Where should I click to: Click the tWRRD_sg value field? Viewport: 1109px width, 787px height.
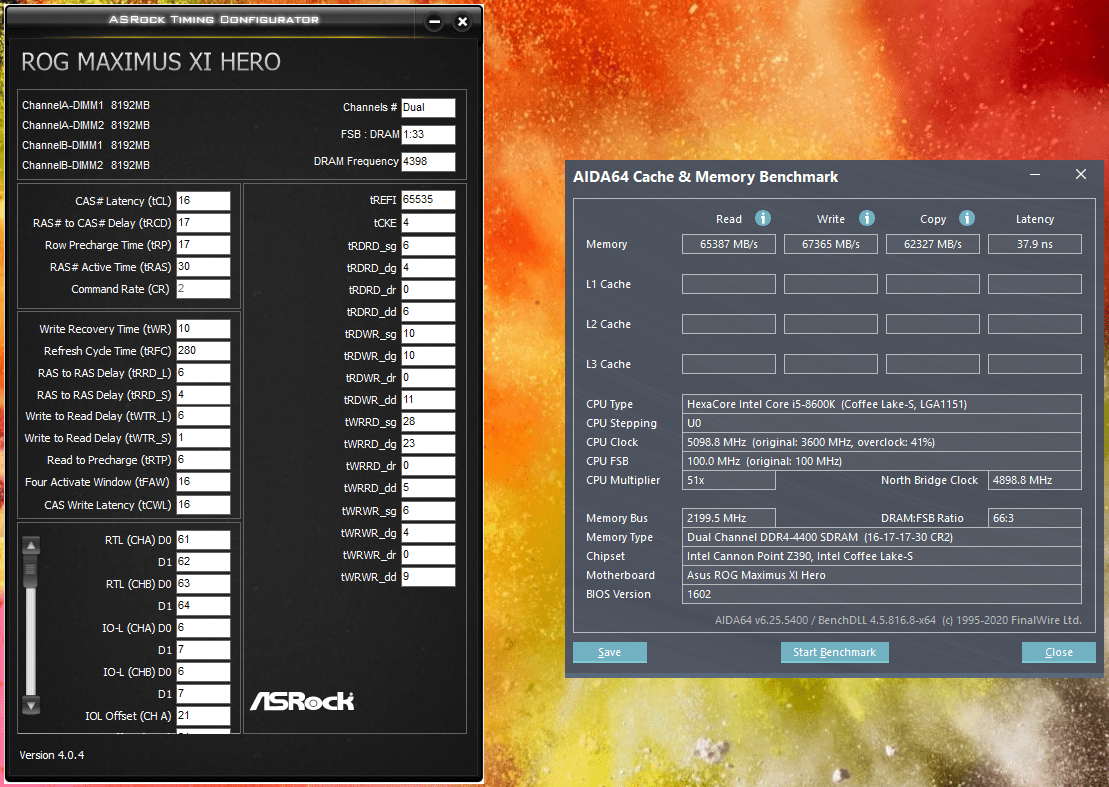(428, 421)
